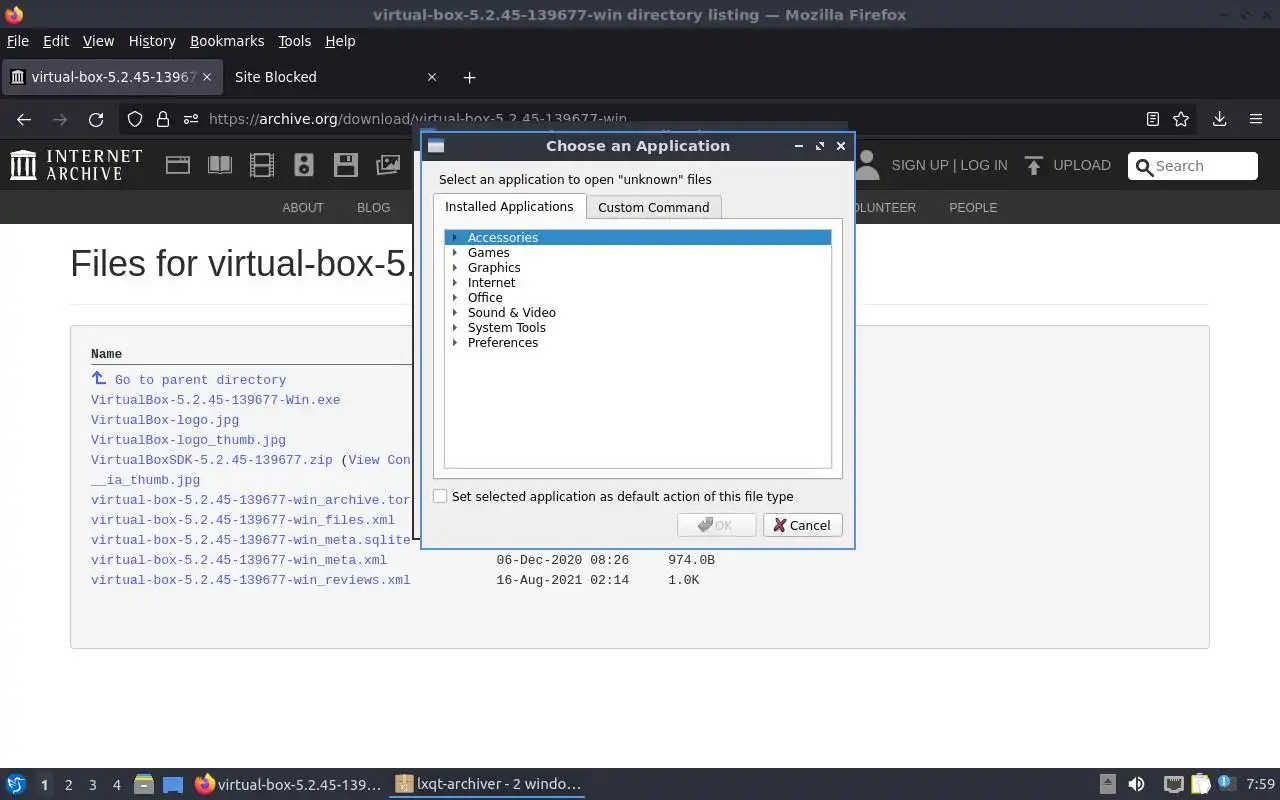Open virtual-box-5.2.45-139677-win_reviews.xml link

point(250,580)
